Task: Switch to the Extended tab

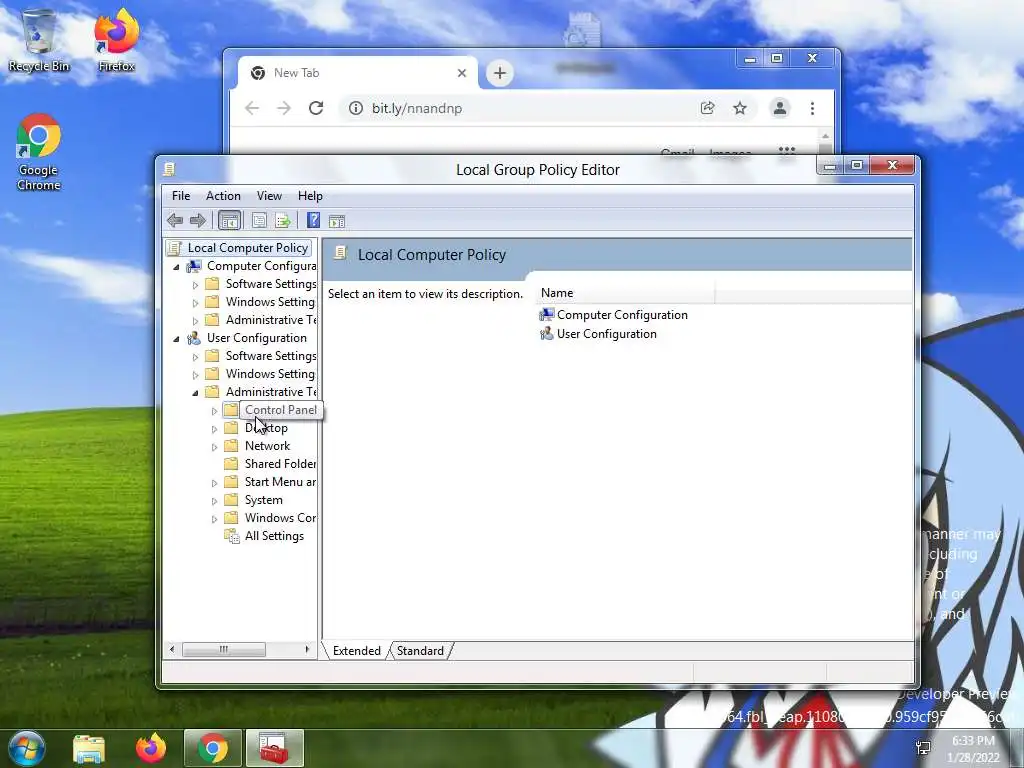Action: [357, 650]
